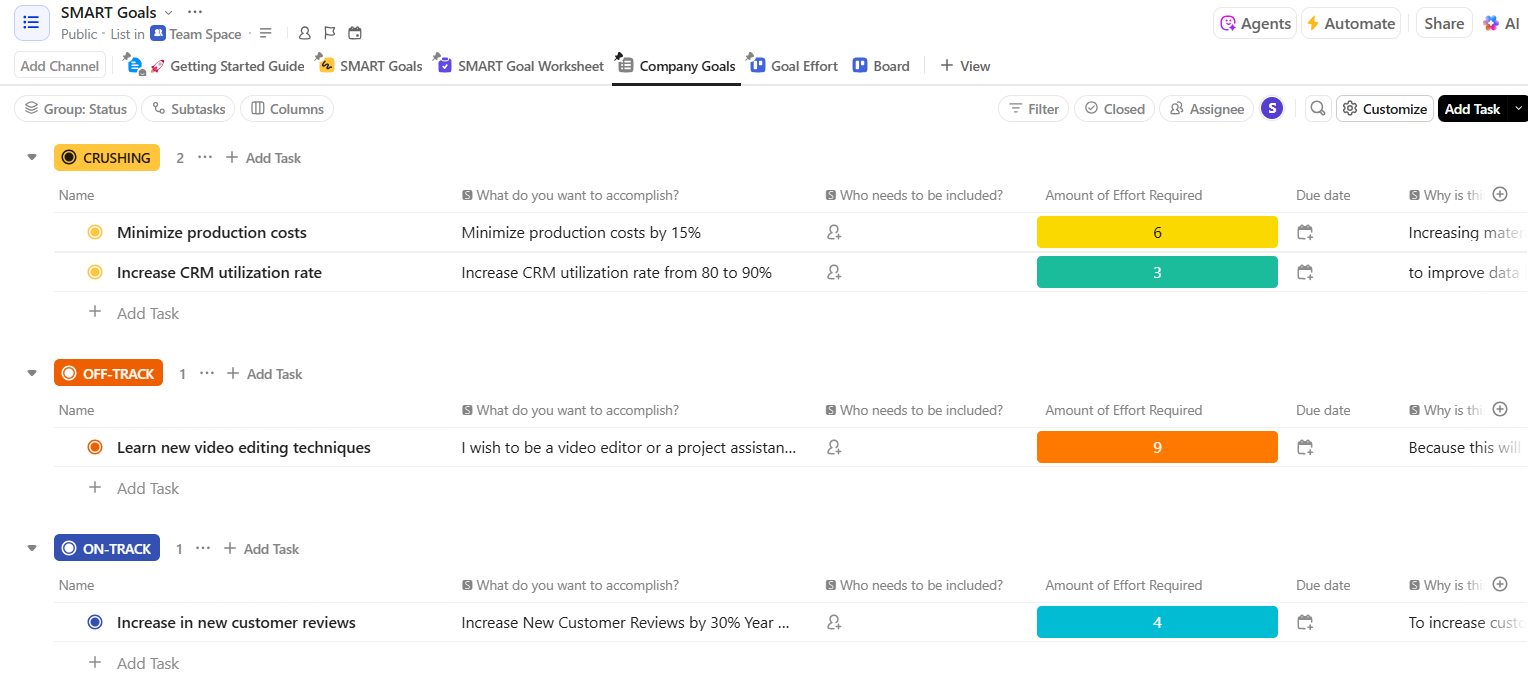1528x691 pixels.
Task: Add new column with plus icon in CRUSHING group
Action: click(1499, 195)
